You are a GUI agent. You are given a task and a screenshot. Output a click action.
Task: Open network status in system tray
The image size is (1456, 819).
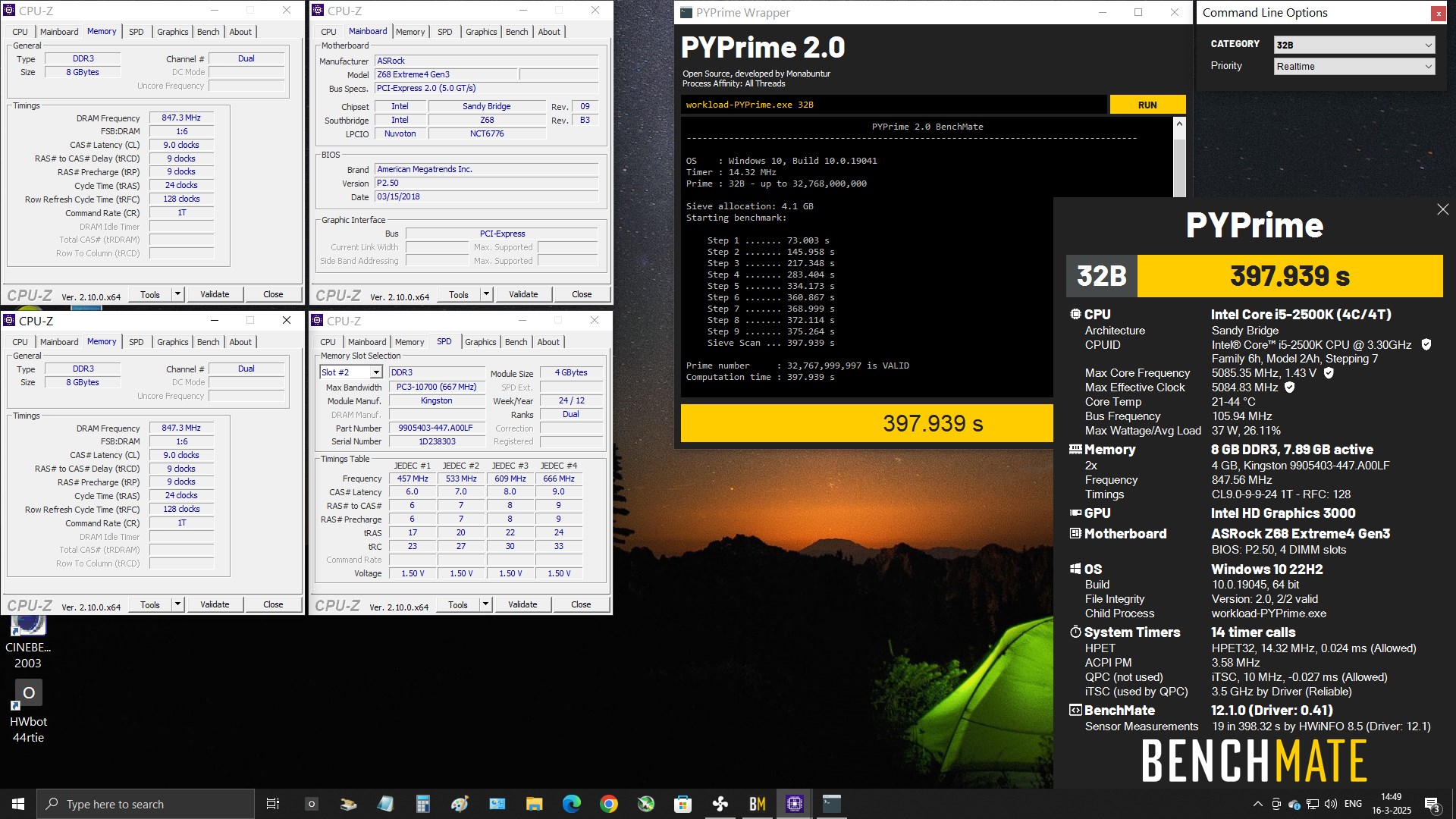pos(1313,804)
